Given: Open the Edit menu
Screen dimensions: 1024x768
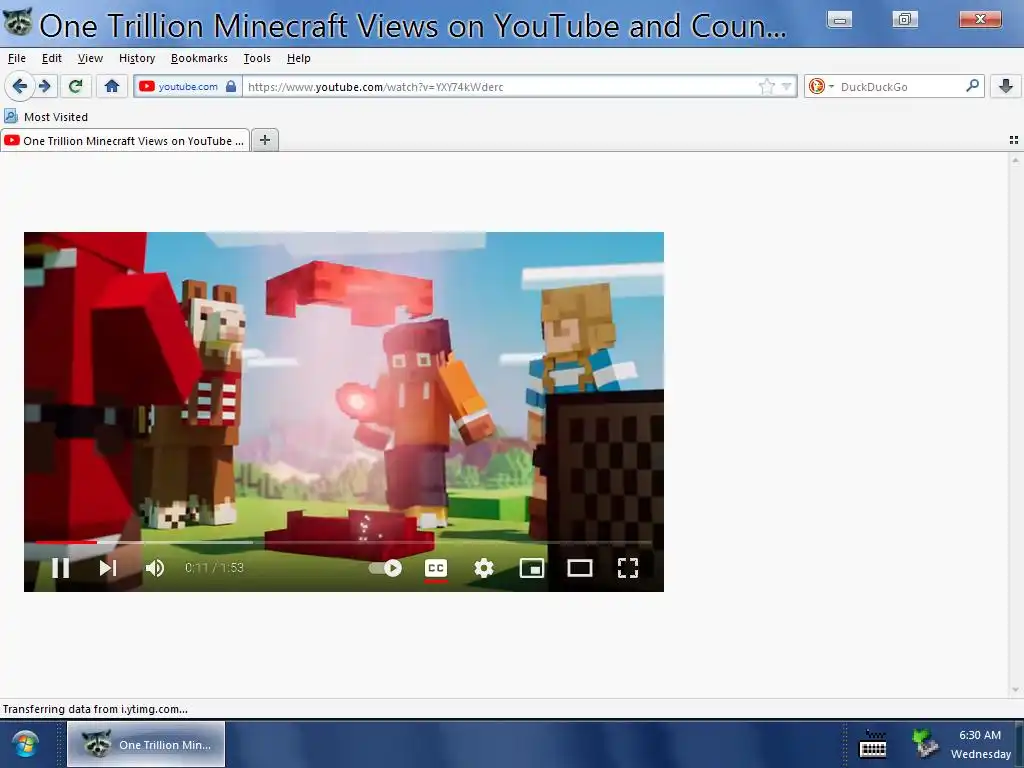Looking at the screenshot, I should pos(52,58).
